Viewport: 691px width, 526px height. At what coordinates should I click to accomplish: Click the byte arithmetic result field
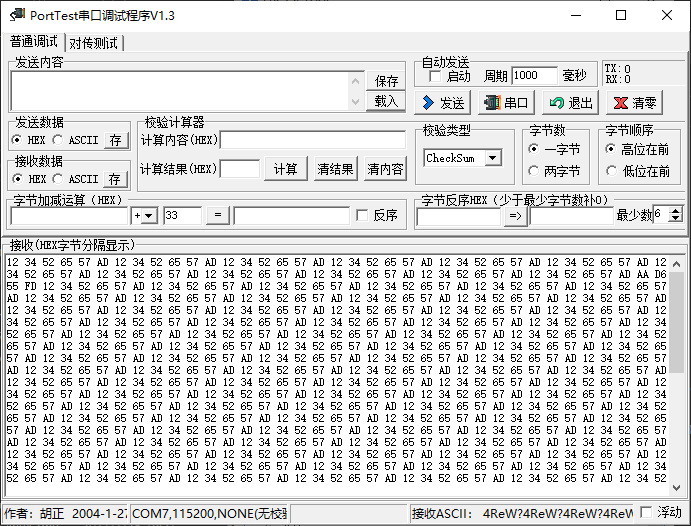tap(292, 216)
